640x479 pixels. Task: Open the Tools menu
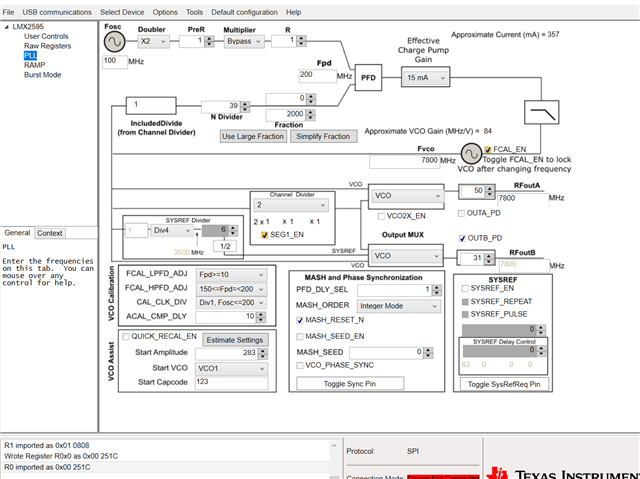click(x=194, y=12)
